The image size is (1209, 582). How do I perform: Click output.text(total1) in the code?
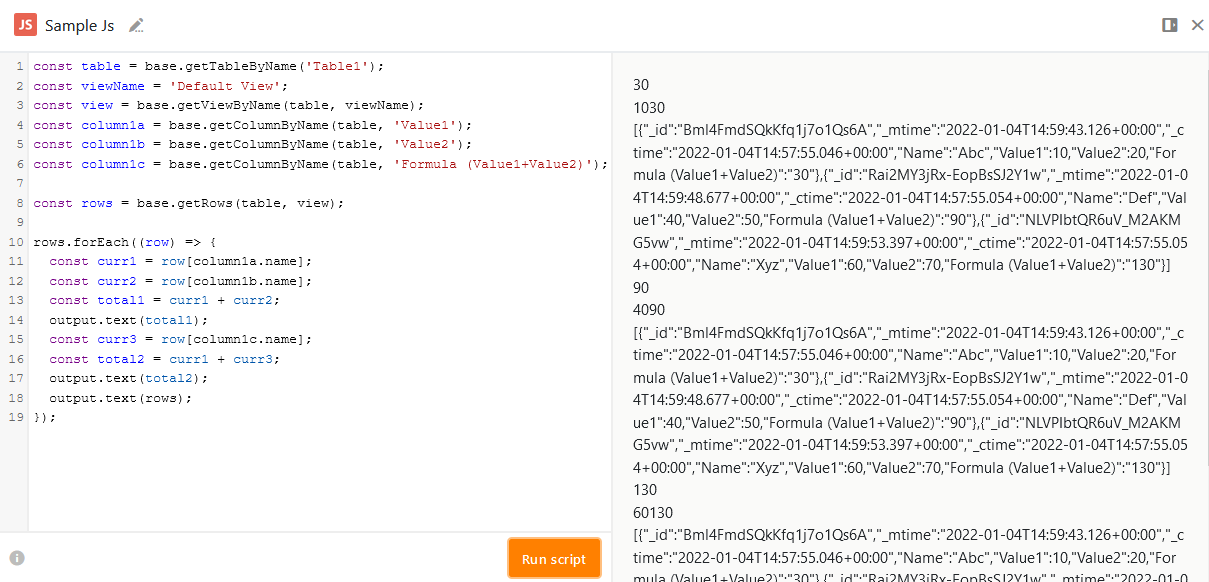pyautogui.click(x=128, y=320)
